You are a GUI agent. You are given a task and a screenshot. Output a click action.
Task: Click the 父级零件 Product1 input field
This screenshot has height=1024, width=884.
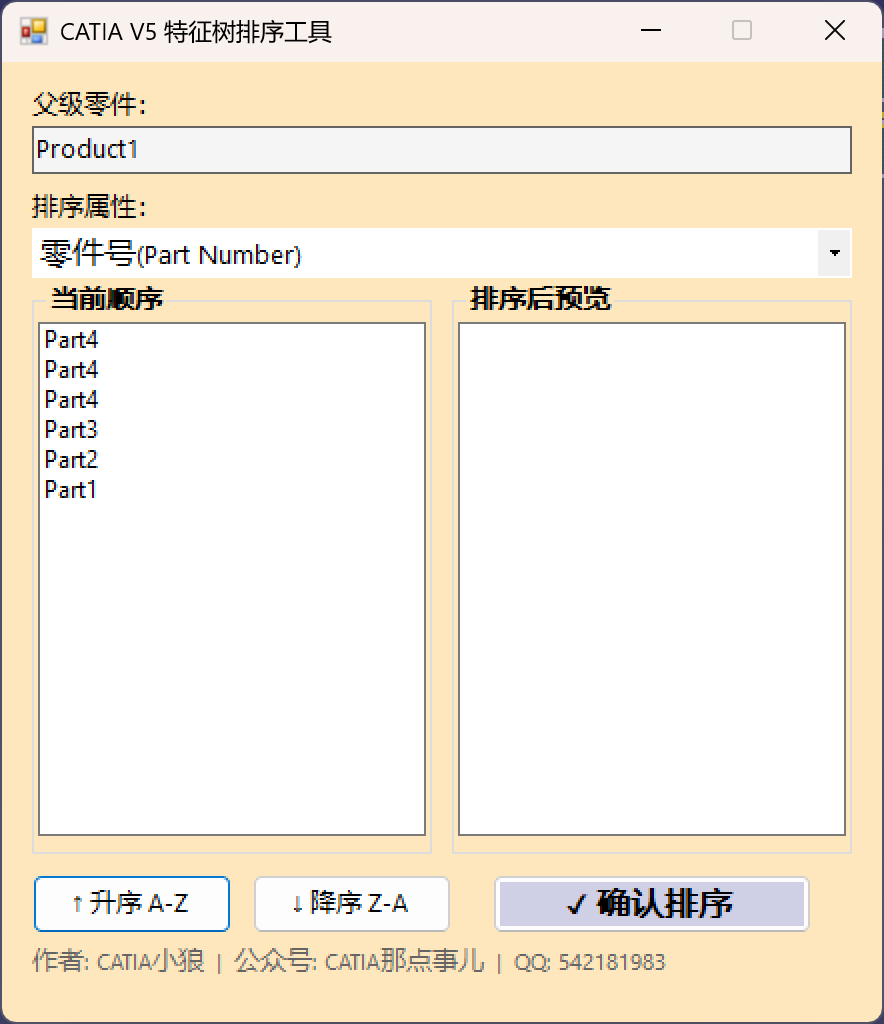[x=441, y=150]
